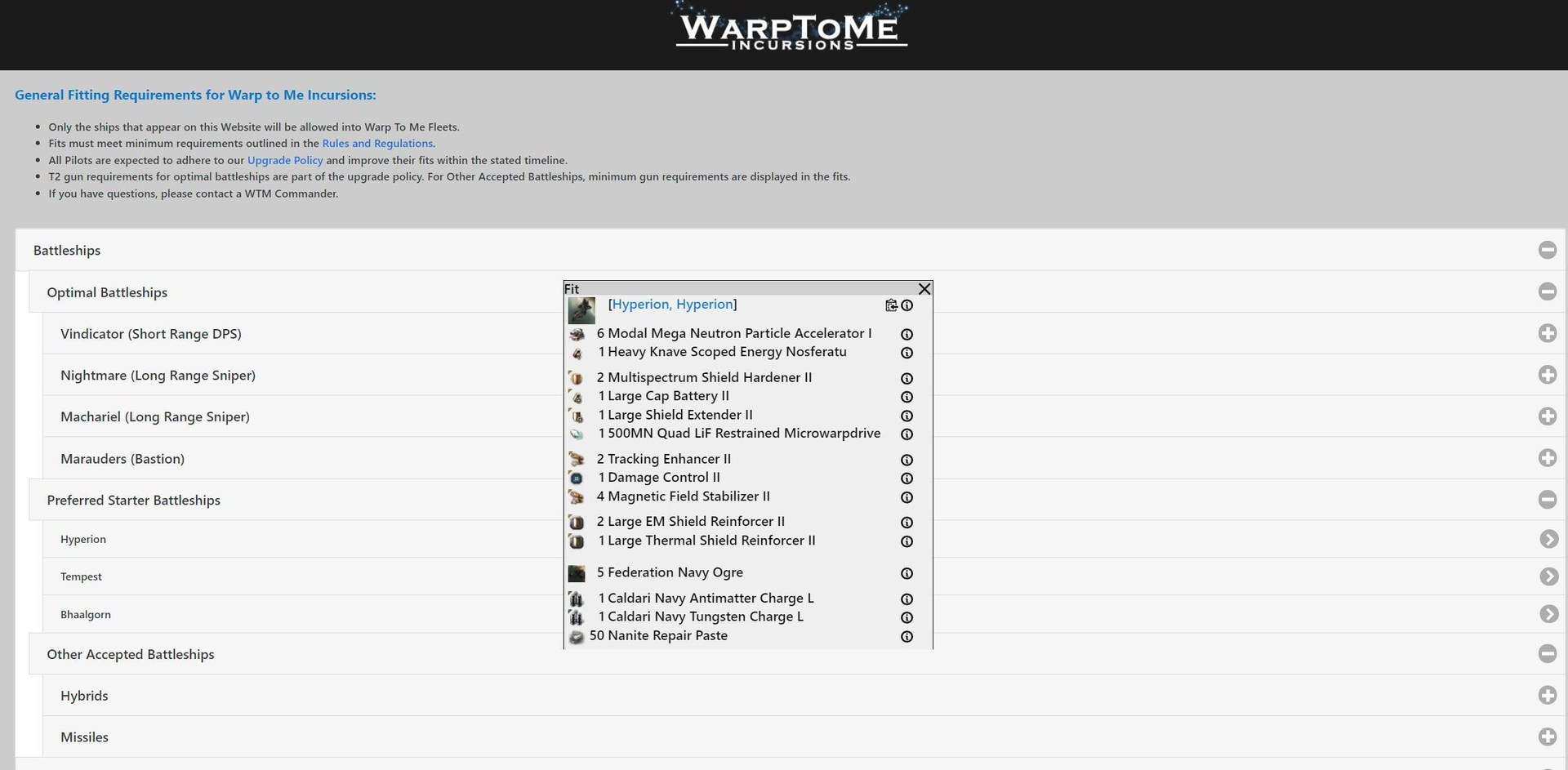Click the 50 Nanite Repair Paste text

click(x=658, y=636)
